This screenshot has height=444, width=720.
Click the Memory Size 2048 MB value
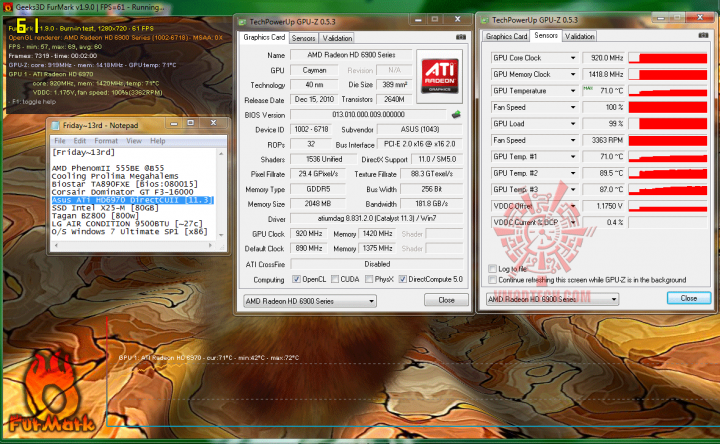coord(317,204)
